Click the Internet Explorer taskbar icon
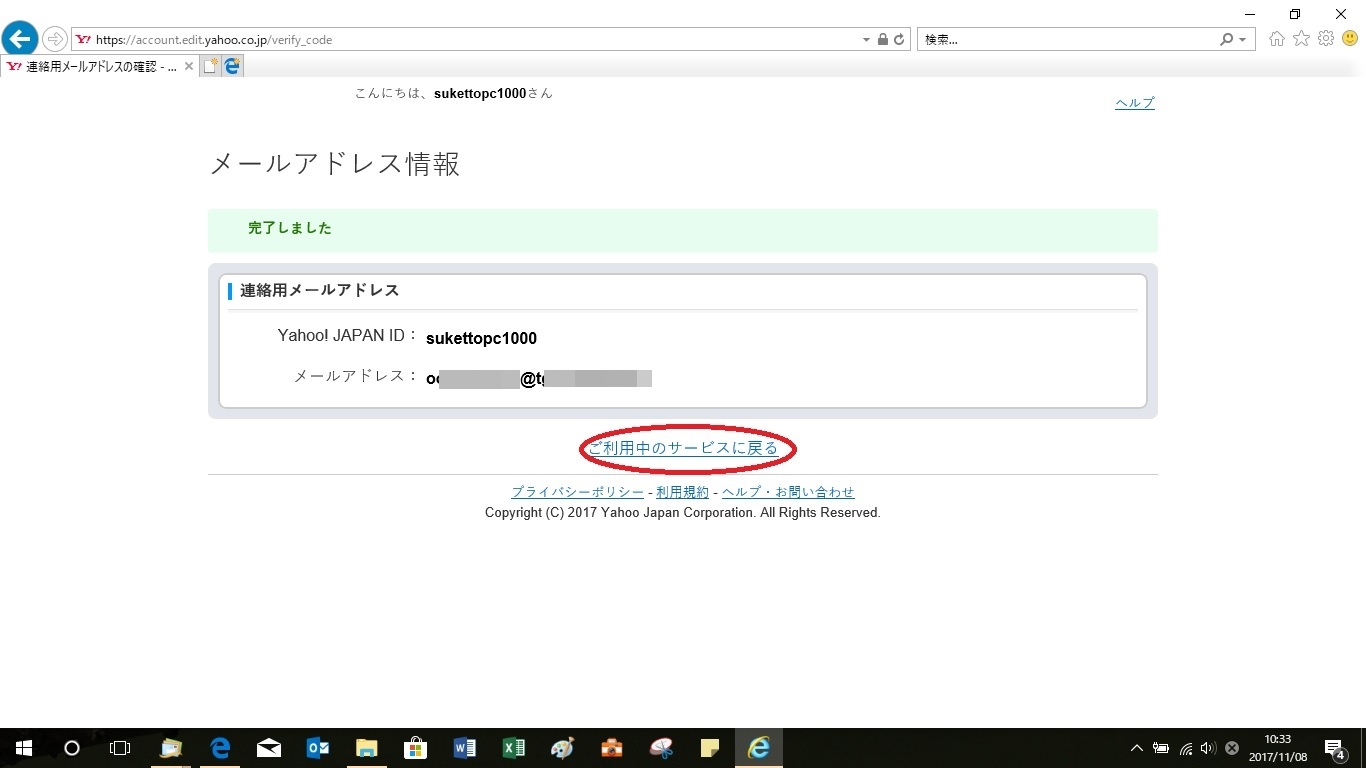This screenshot has height=768, width=1366. pyautogui.click(x=759, y=748)
